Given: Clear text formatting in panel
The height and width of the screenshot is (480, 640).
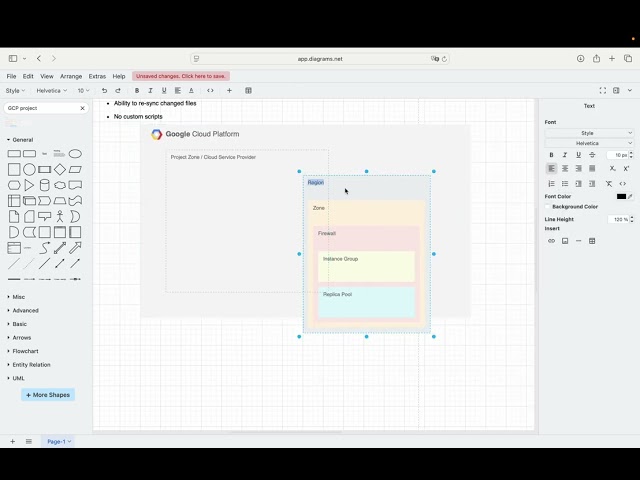Looking at the screenshot, I should point(609,184).
